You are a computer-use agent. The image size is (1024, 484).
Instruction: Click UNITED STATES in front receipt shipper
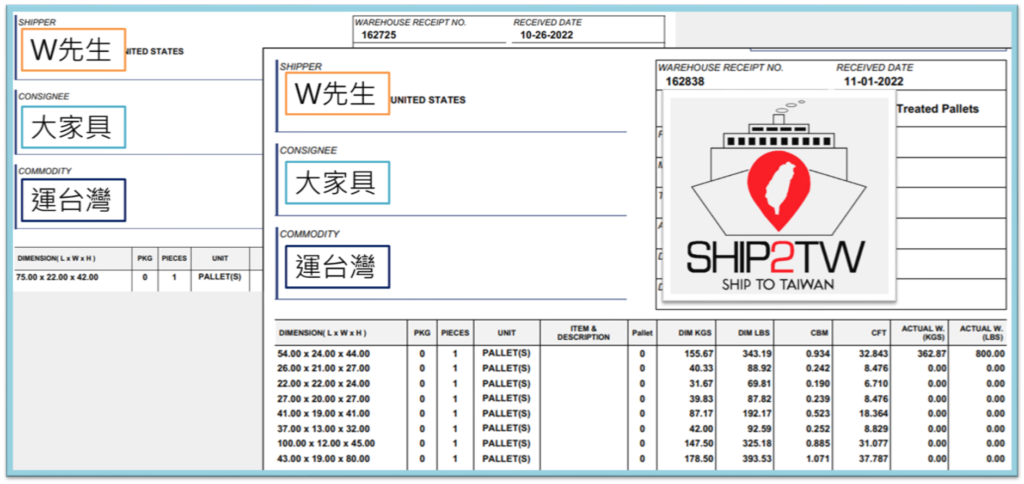click(428, 100)
